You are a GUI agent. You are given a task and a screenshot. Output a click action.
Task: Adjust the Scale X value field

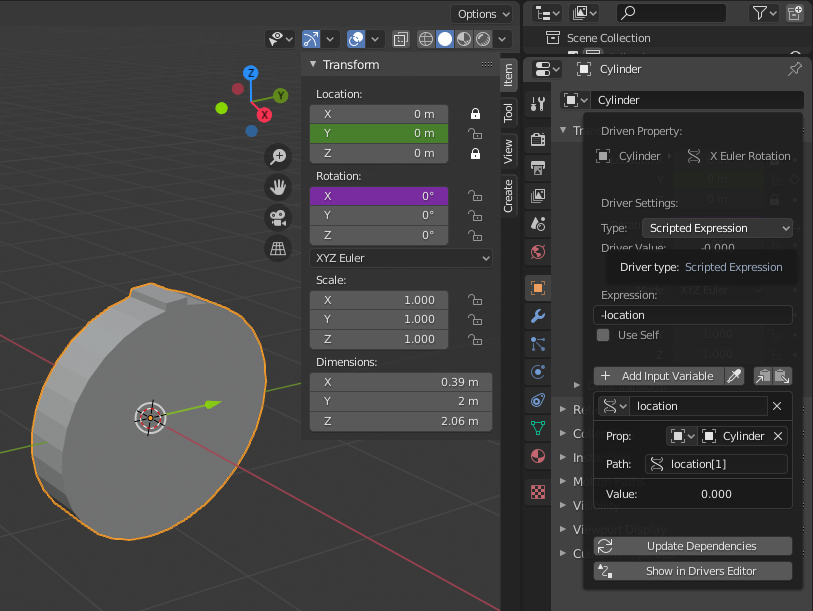(x=379, y=300)
